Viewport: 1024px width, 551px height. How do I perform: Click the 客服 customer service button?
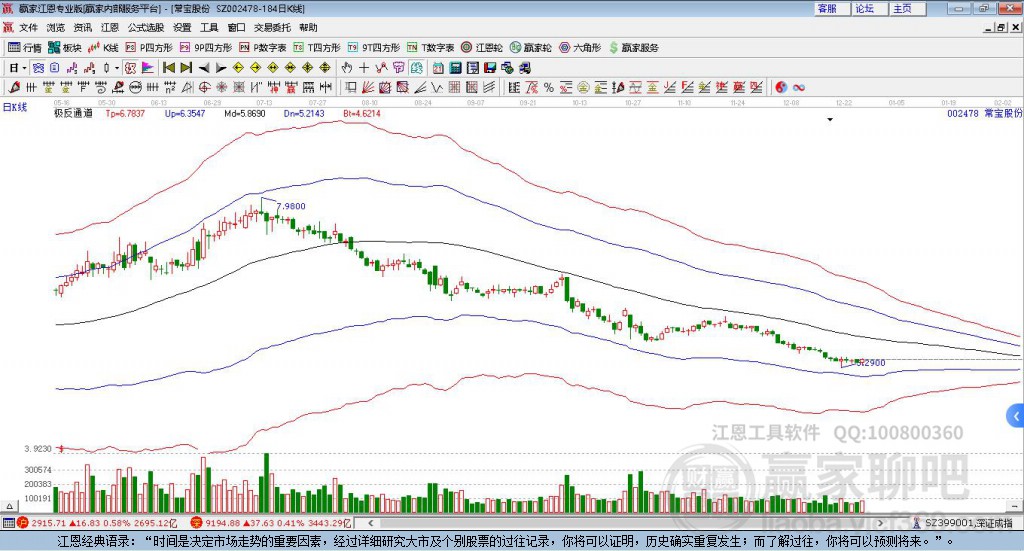point(832,8)
